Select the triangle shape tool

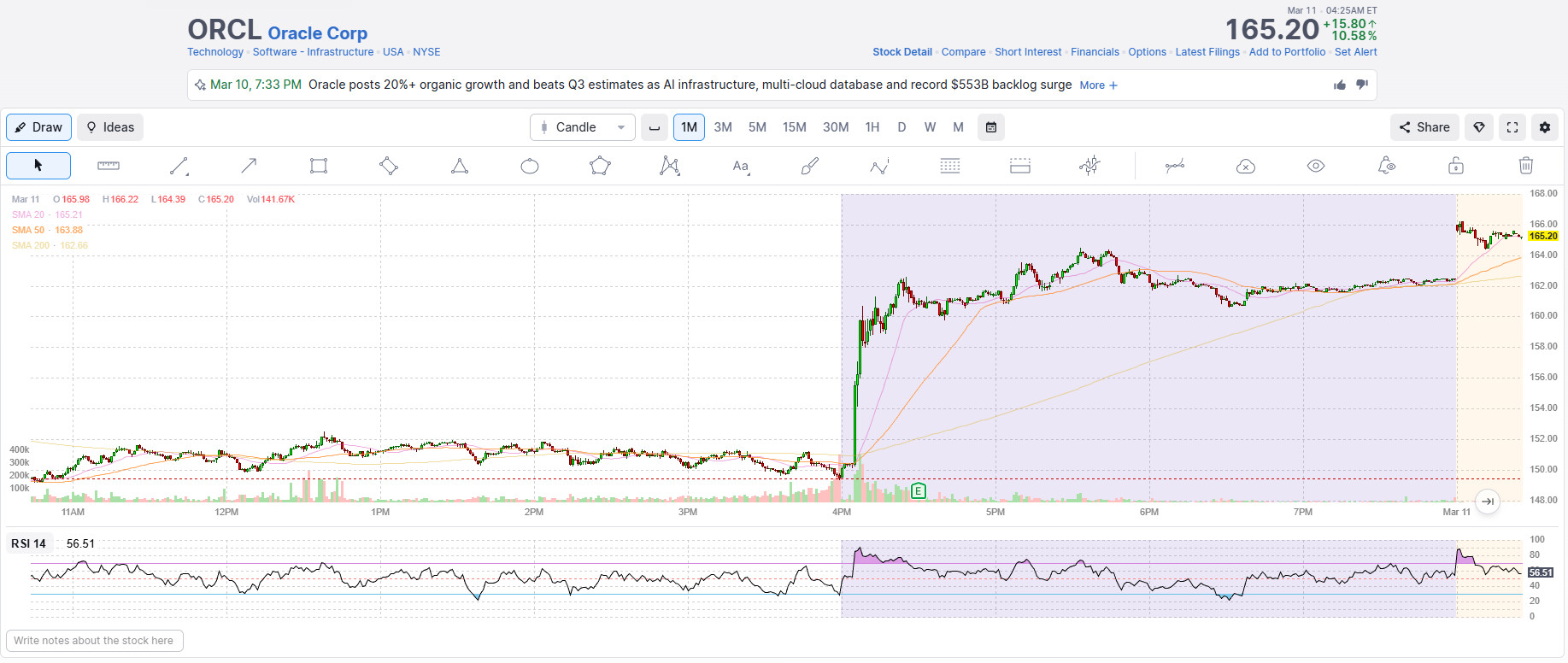click(460, 166)
